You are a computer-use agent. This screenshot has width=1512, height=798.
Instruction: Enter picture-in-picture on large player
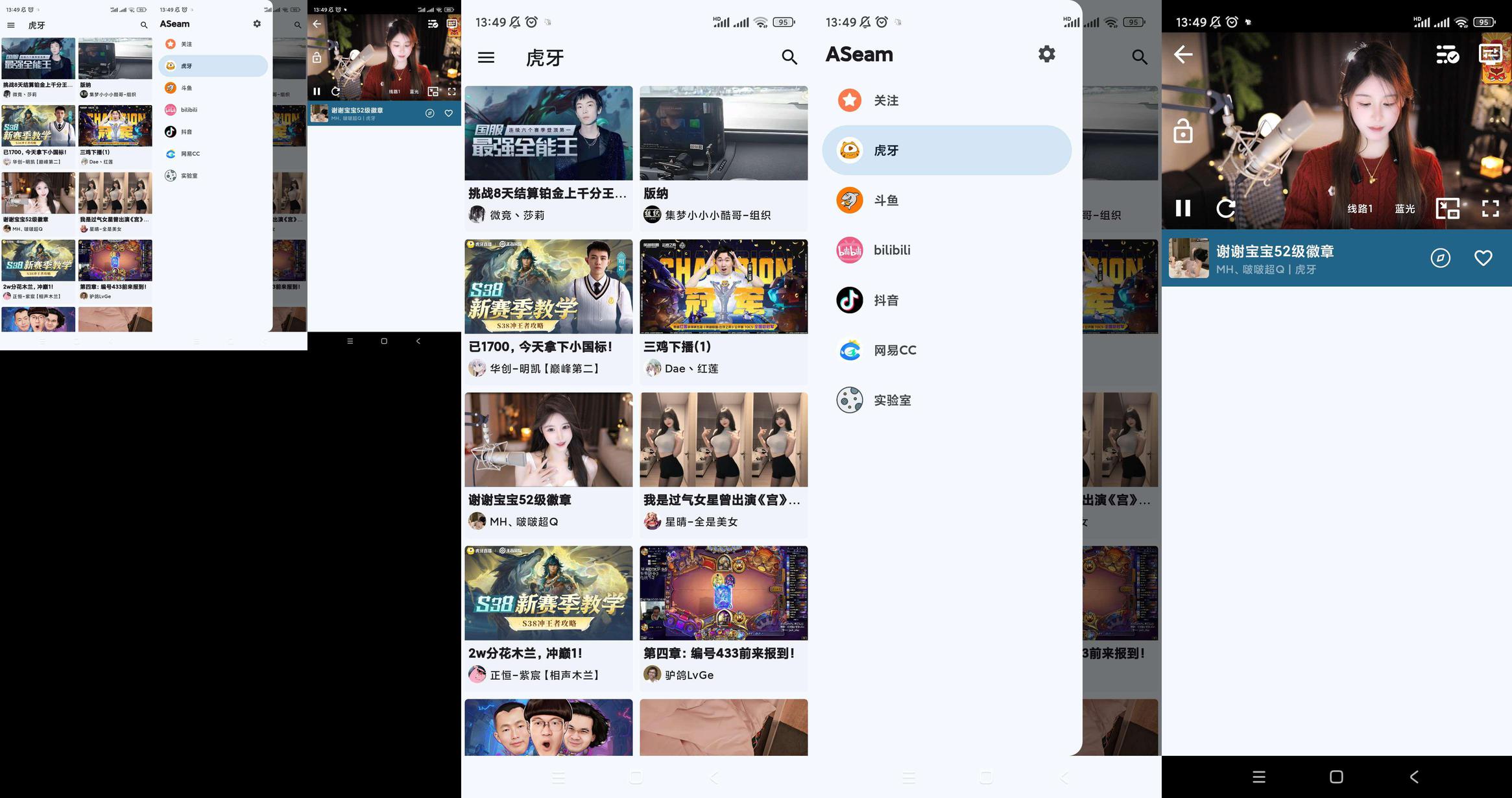(1448, 208)
